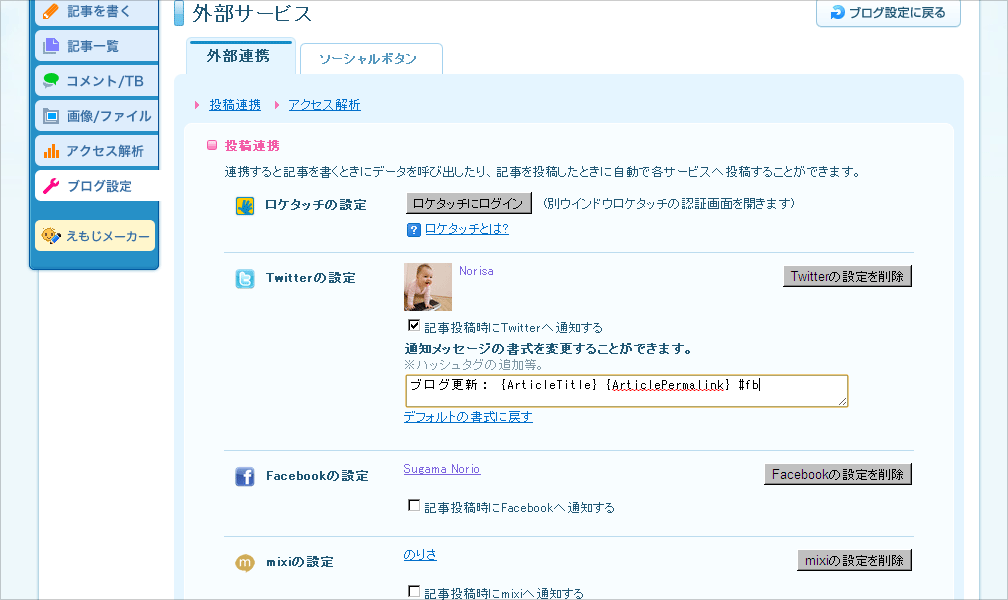Click the ロケタッチの設定 section label
This screenshot has width=1008, height=600.
pos(316,205)
